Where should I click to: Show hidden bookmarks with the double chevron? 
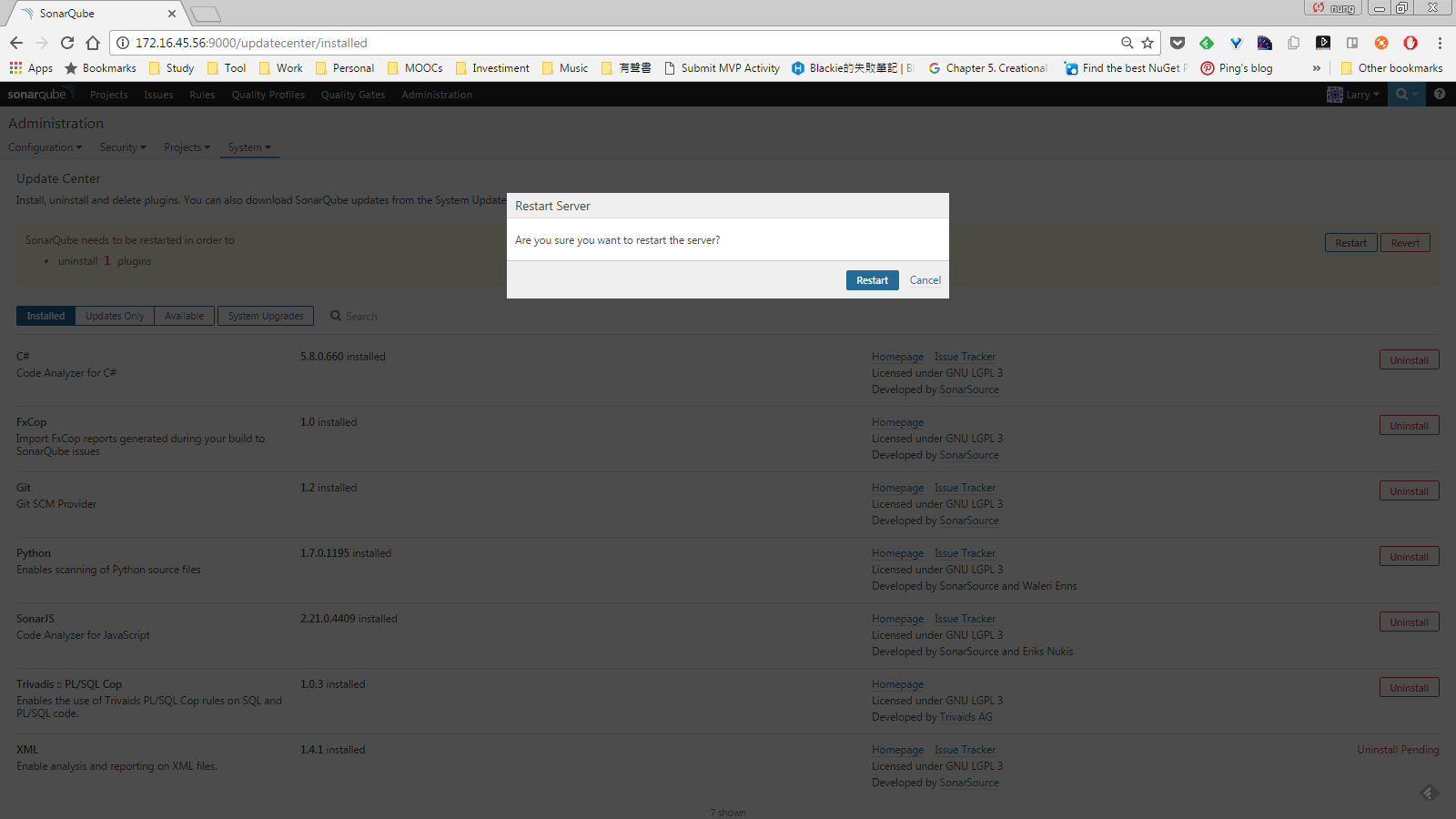coord(1316,68)
